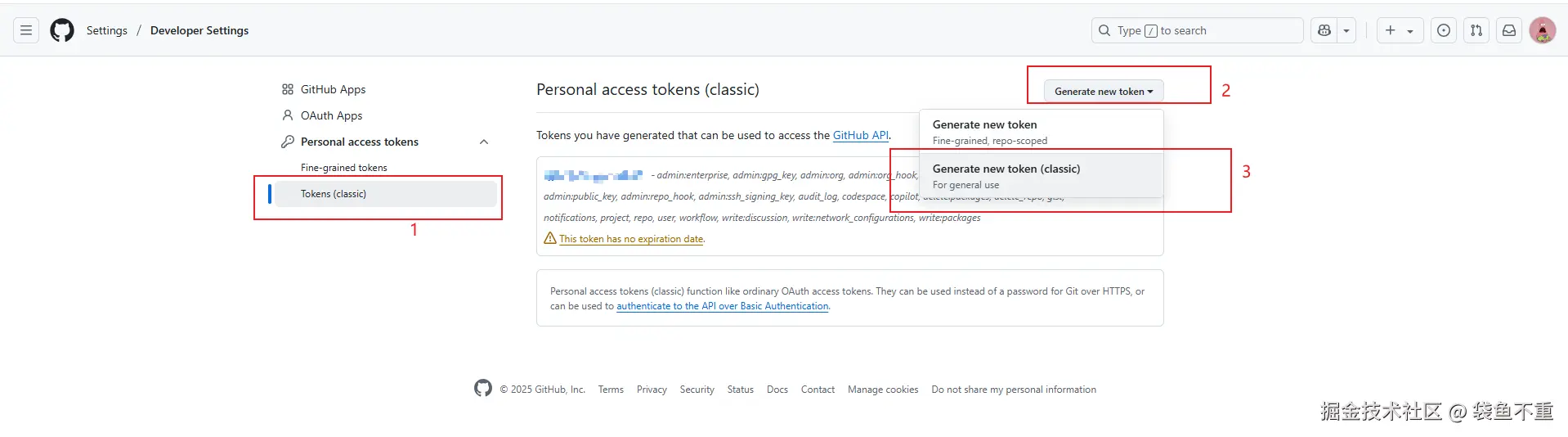Image resolution: width=1568 pixels, height=437 pixels.
Task: Go to Fine-grained tokens page
Action: [343, 168]
